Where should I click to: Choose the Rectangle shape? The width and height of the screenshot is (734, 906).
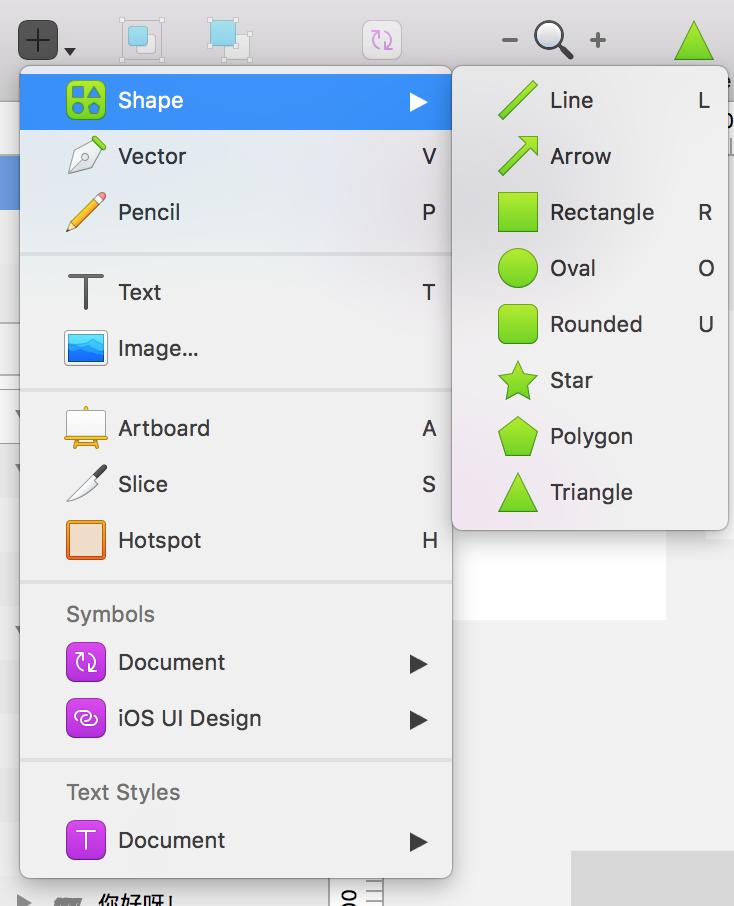(601, 212)
